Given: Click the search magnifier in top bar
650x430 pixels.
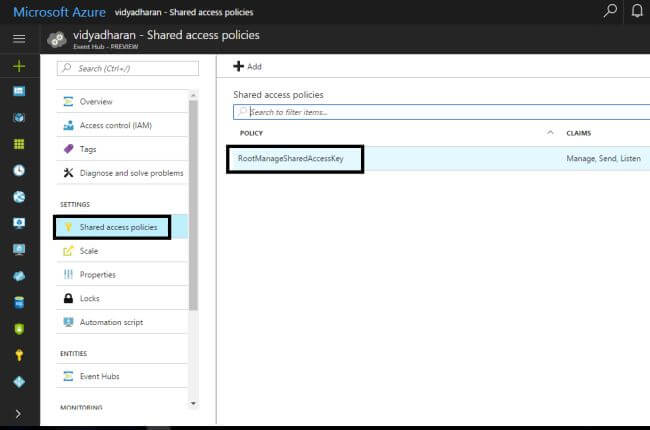Looking at the screenshot, I should click(610, 11).
